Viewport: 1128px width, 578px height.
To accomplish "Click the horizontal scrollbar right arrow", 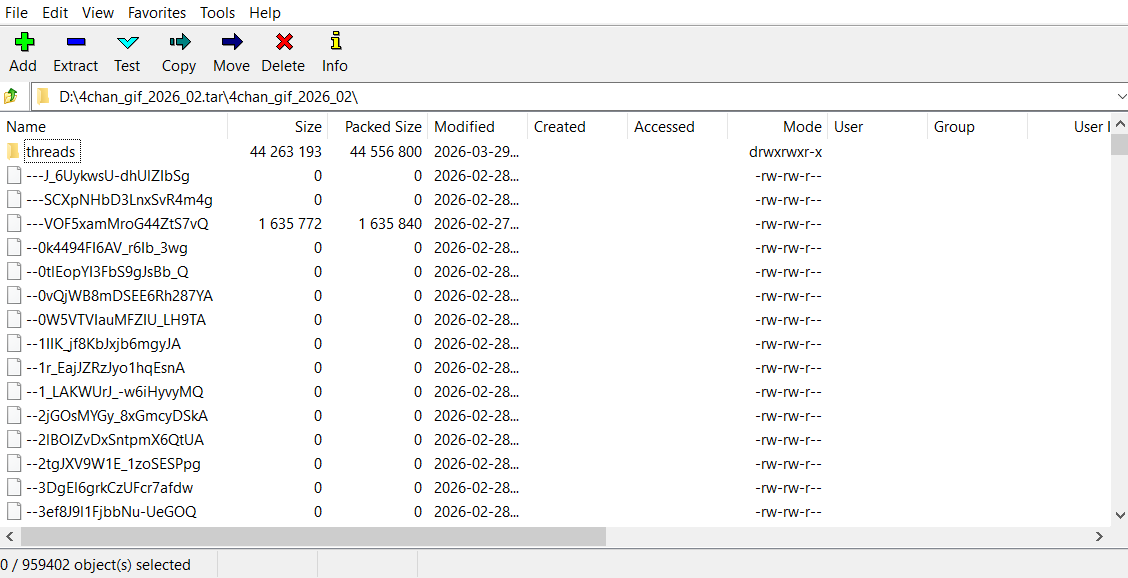I will point(1099,536).
